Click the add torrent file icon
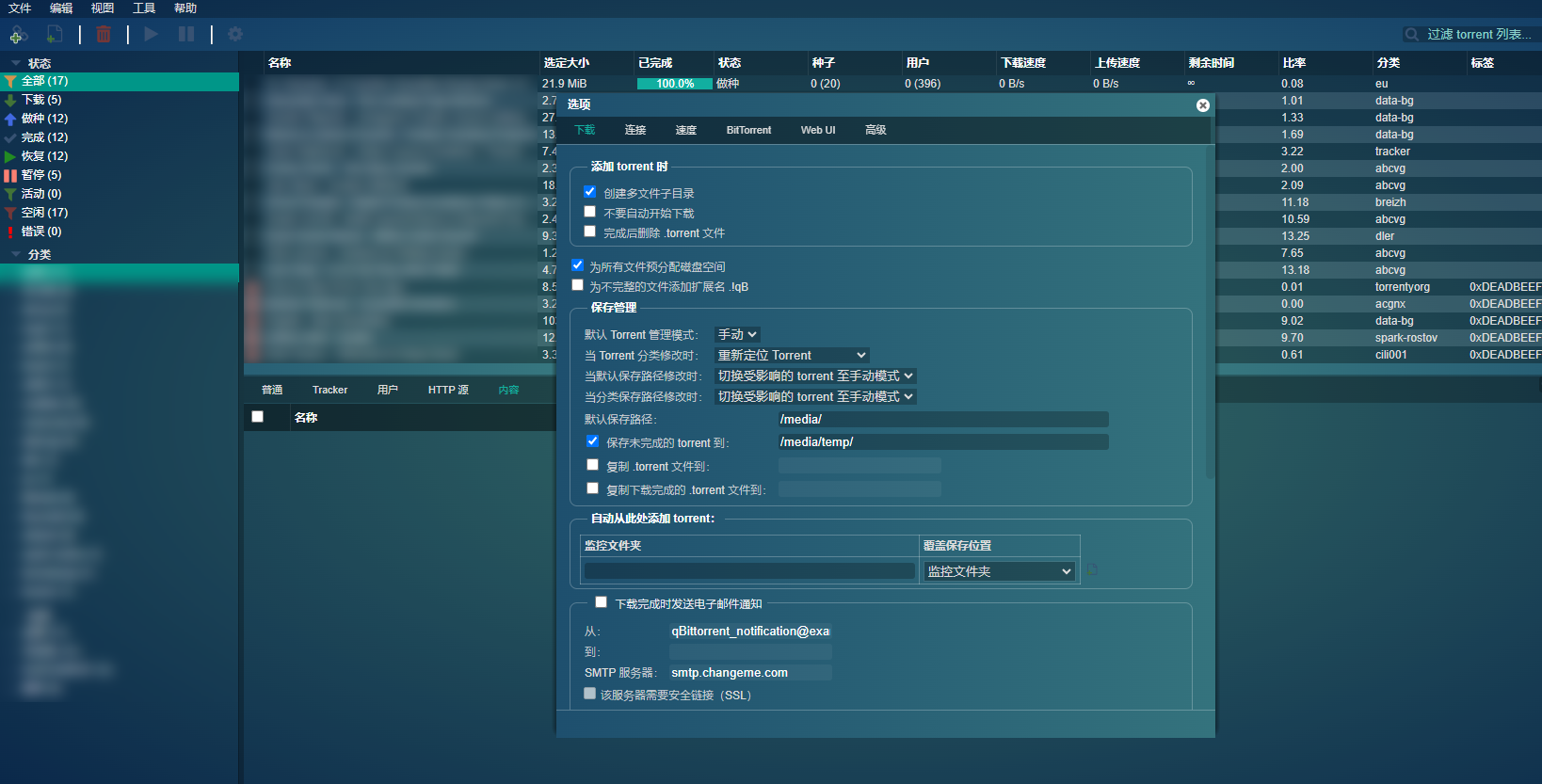Screen dimensions: 1542x784 tap(55, 35)
